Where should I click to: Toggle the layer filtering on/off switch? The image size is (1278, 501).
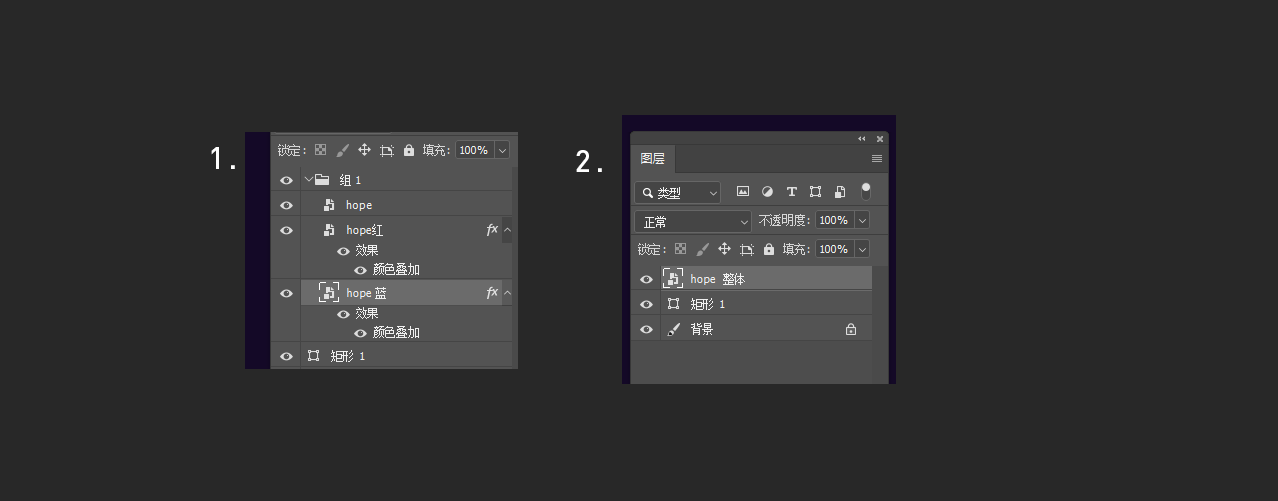(866, 191)
